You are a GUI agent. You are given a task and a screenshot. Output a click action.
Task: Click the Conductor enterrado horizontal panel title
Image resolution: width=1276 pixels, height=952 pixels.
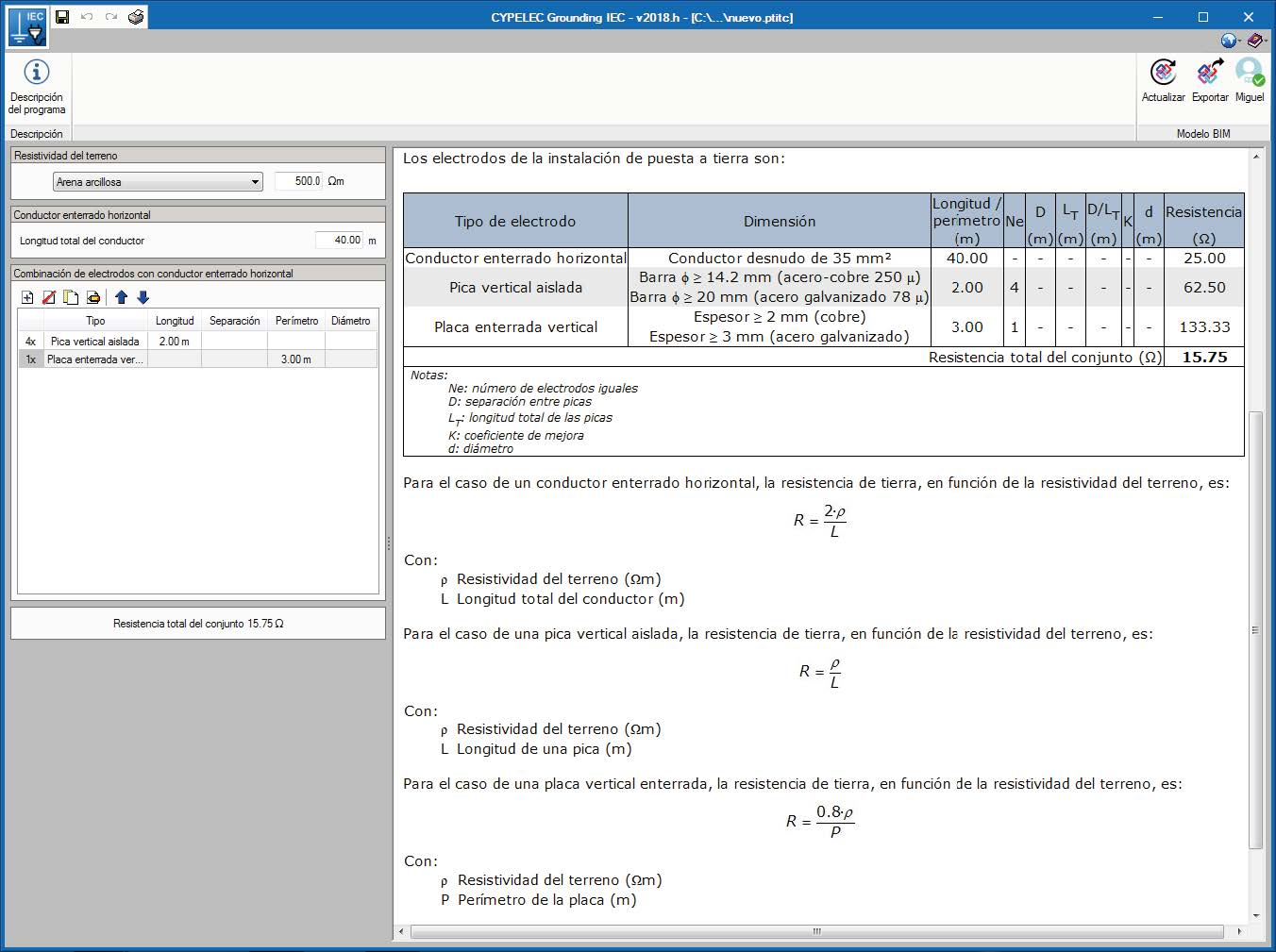[198, 215]
